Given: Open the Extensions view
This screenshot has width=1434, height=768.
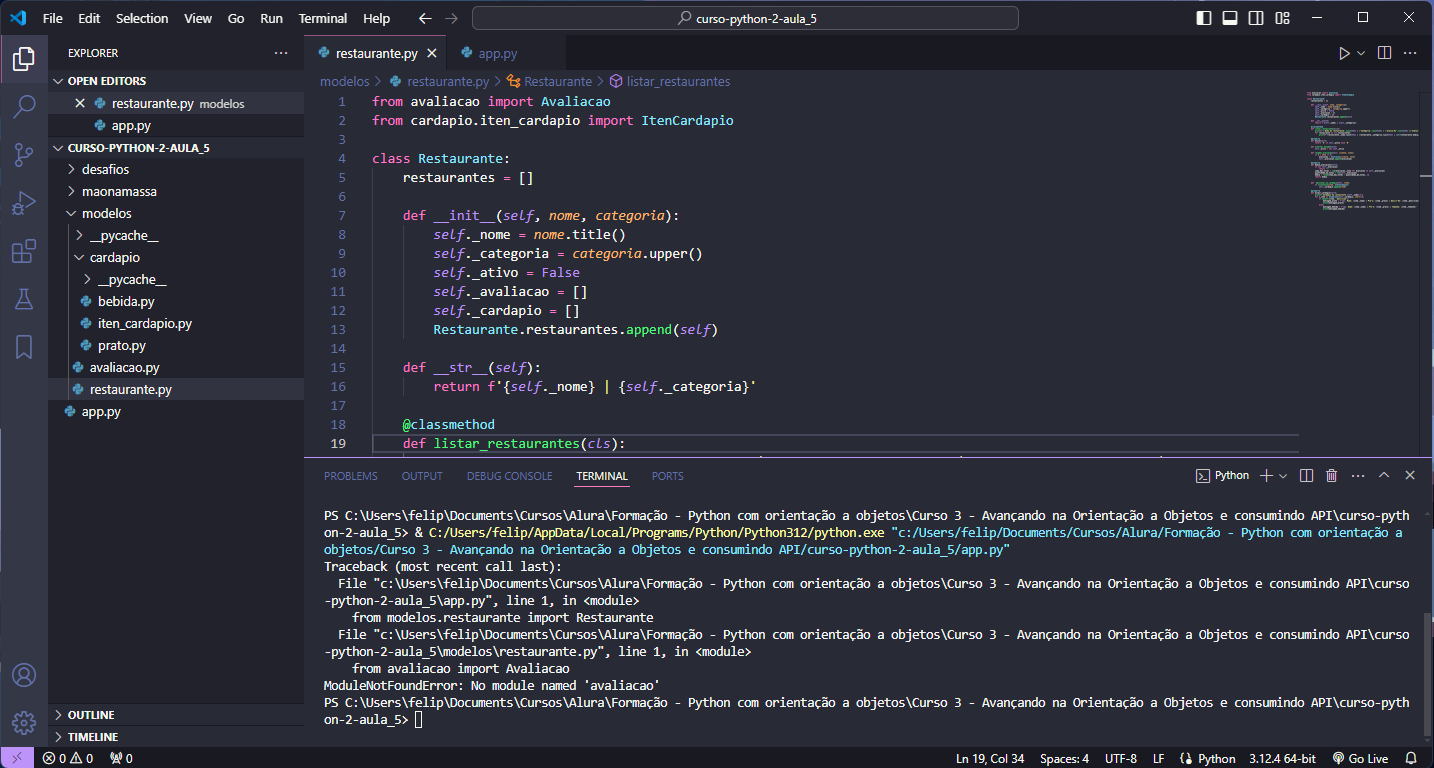Looking at the screenshot, I should click(24, 251).
